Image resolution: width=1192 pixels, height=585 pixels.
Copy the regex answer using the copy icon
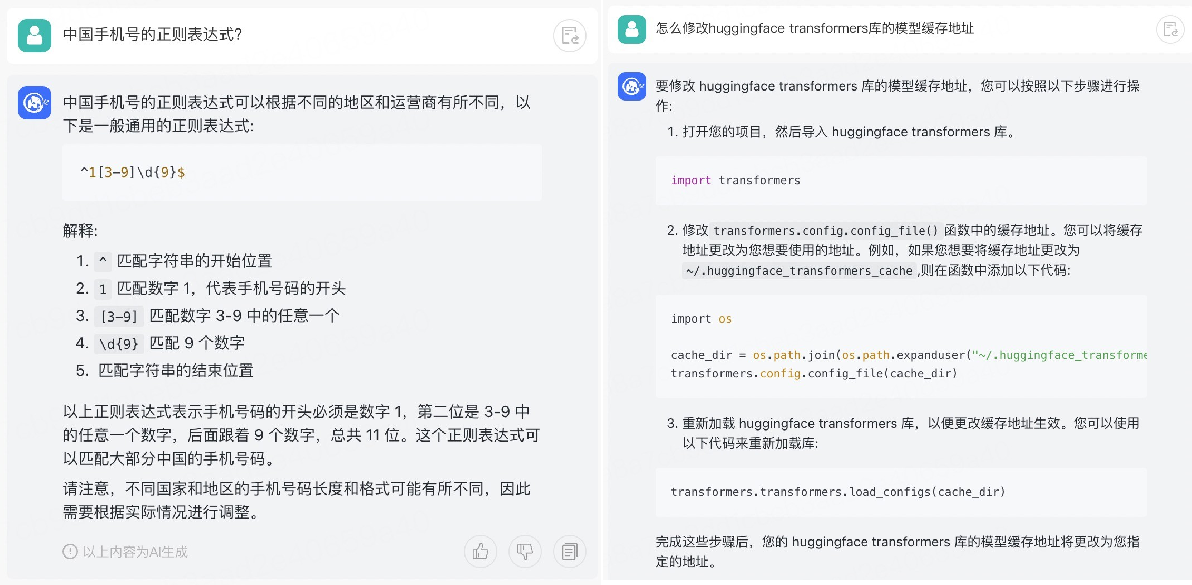click(570, 551)
